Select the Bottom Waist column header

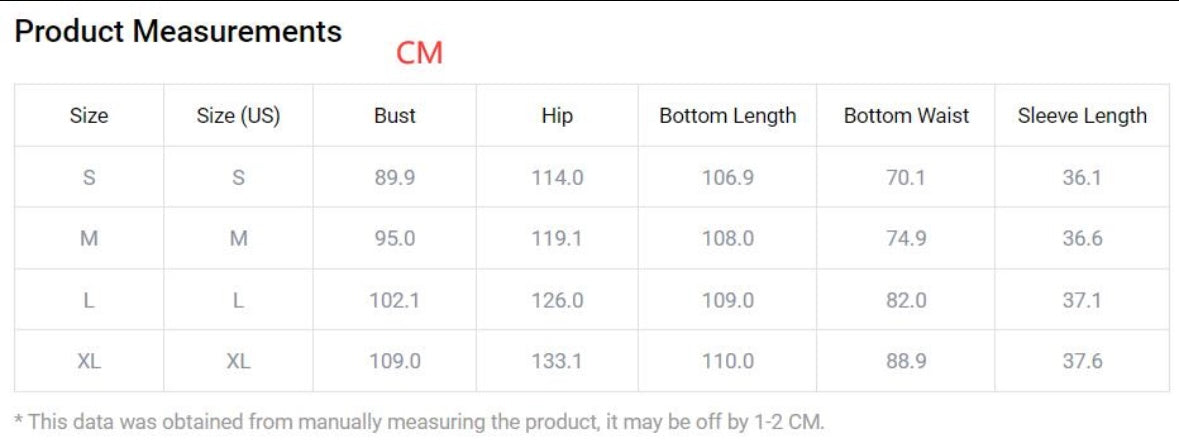(x=906, y=116)
